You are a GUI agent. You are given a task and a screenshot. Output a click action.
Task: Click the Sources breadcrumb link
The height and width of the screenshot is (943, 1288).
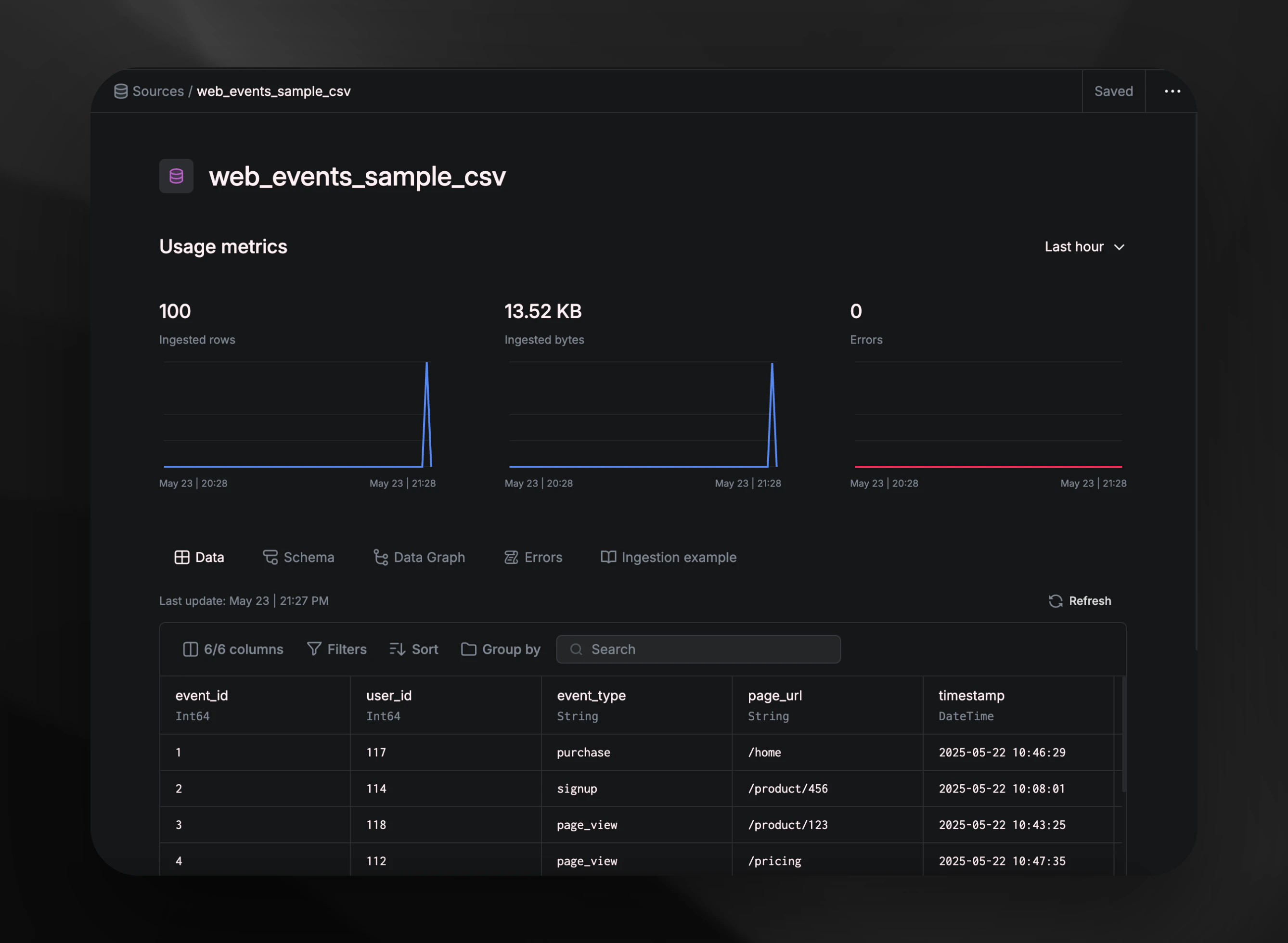(x=158, y=91)
